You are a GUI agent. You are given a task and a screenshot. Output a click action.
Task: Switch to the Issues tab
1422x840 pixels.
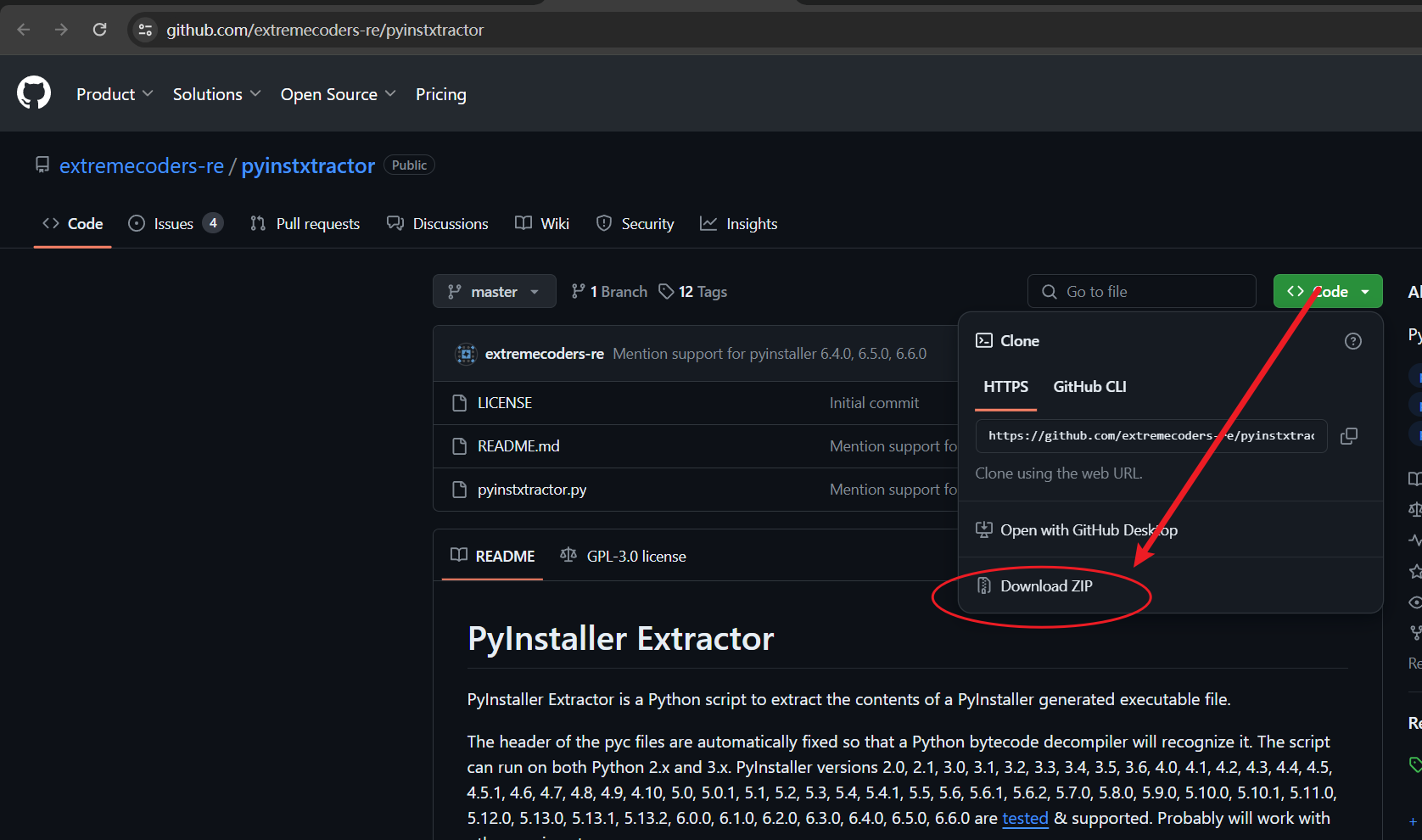tap(175, 224)
